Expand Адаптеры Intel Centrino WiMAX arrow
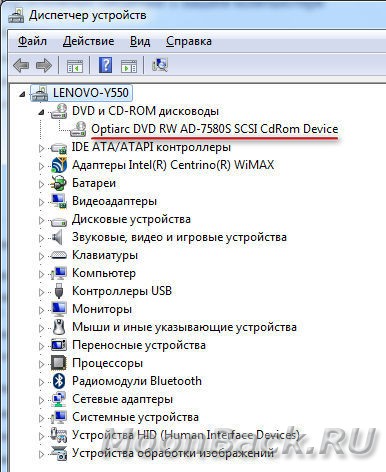Screen dimensions: 386x472 coord(41,166)
